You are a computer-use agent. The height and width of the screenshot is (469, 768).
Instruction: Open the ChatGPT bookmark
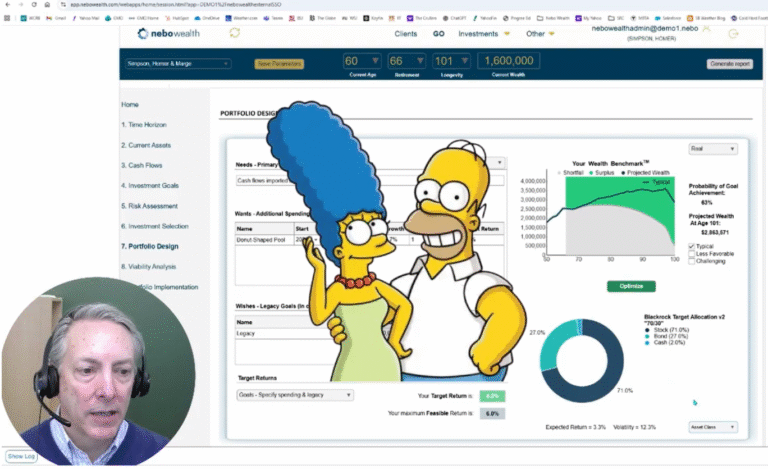(x=454, y=18)
